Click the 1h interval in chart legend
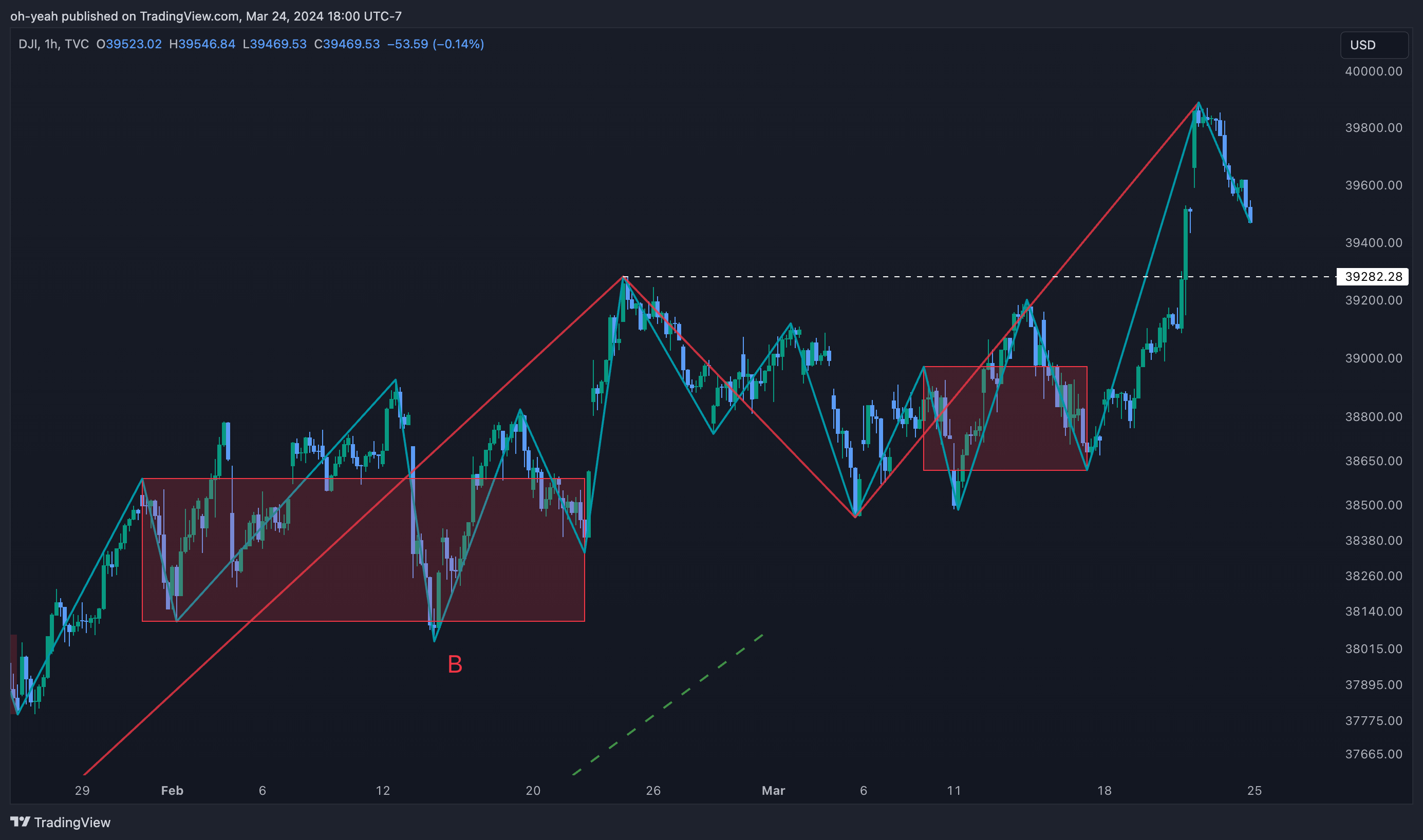 51,44
